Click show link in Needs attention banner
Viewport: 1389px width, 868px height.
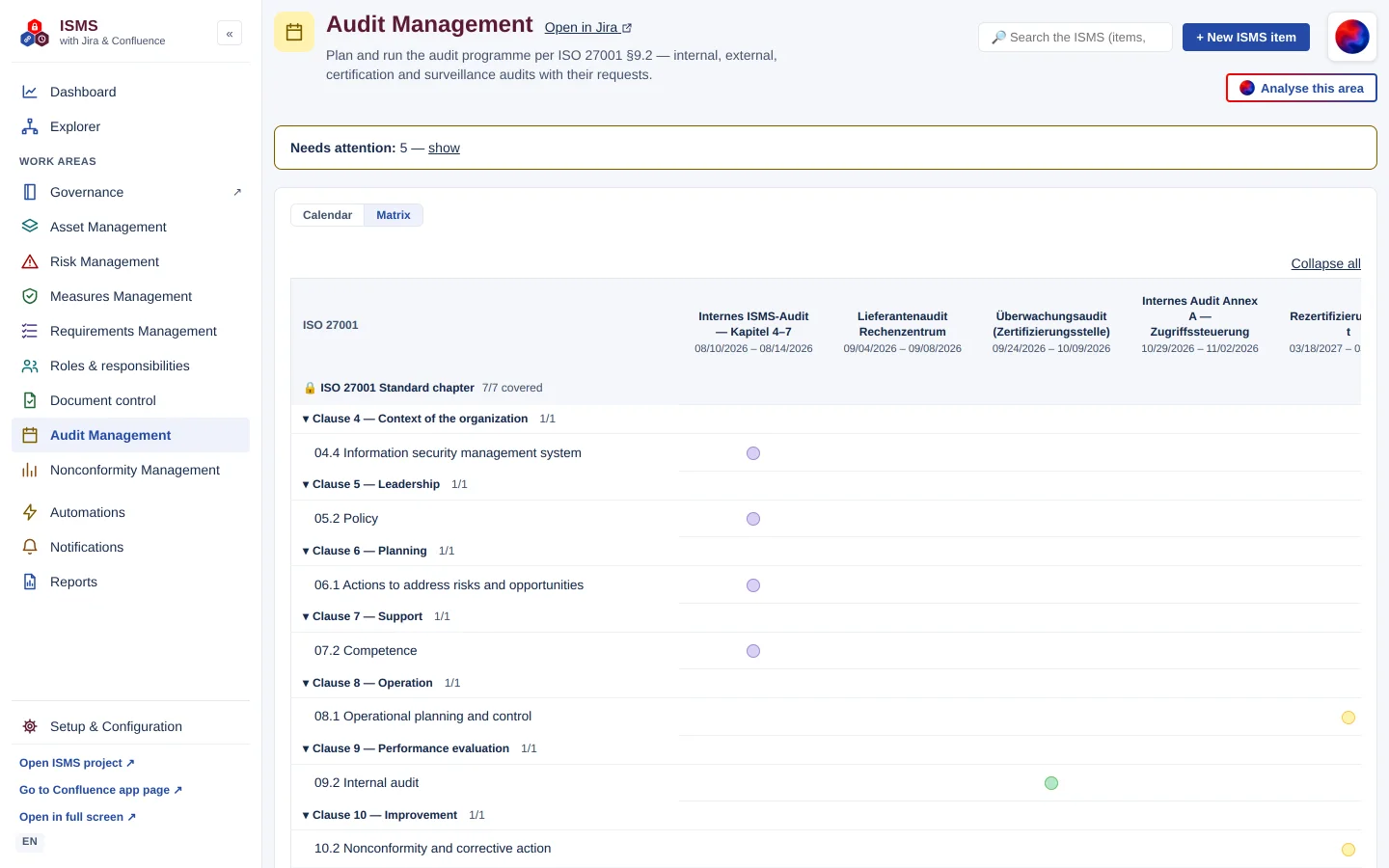(x=444, y=148)
